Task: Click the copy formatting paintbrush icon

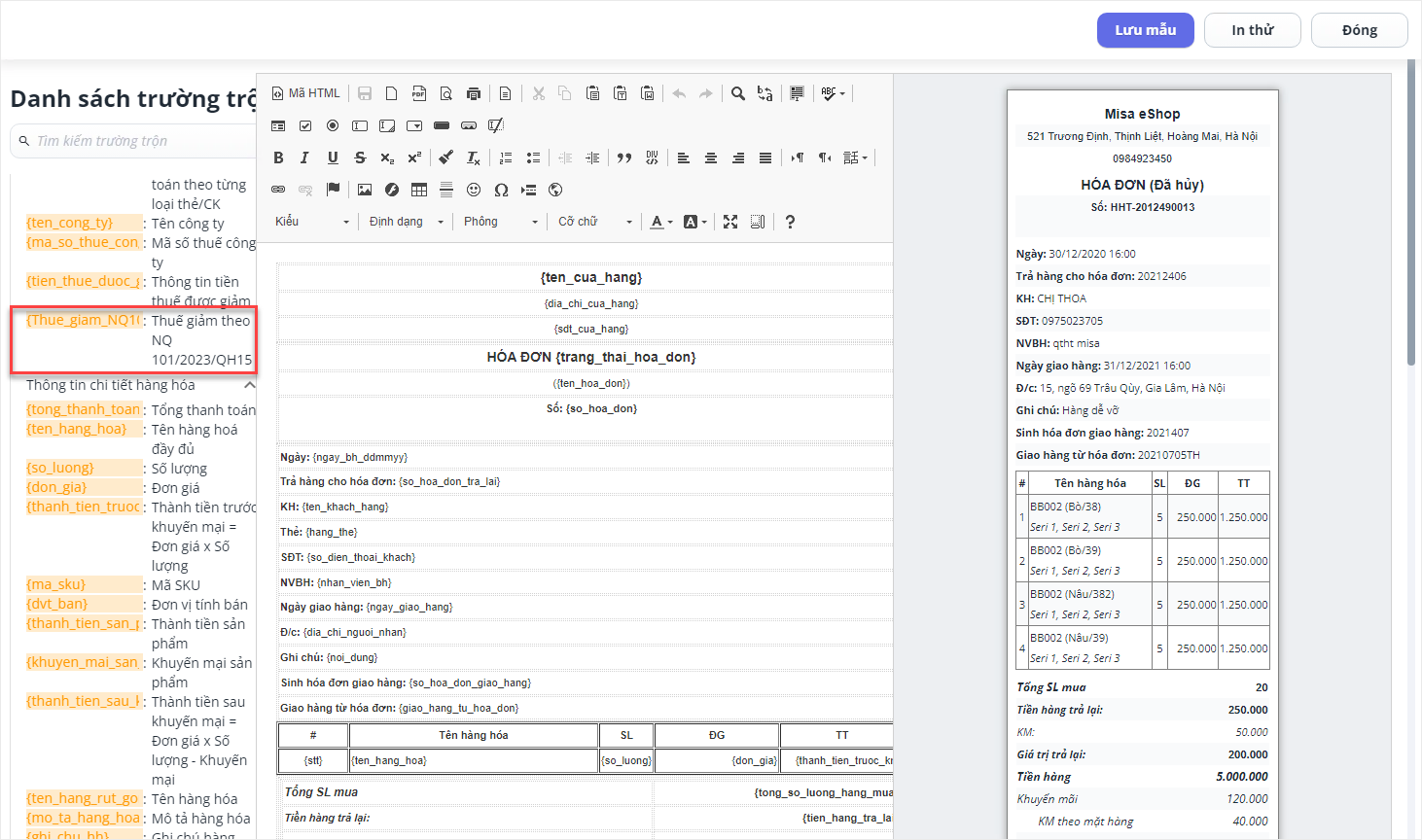Action: 445,157
